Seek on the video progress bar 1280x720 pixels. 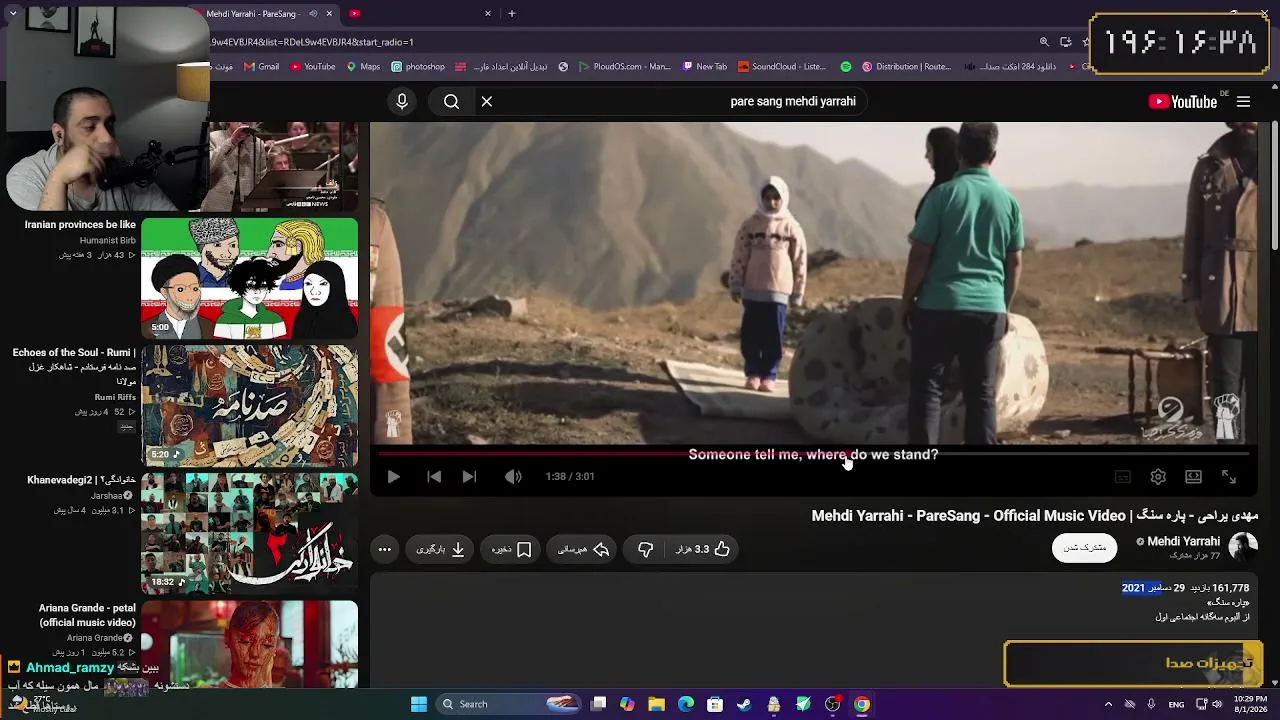[x=814, y=453]
